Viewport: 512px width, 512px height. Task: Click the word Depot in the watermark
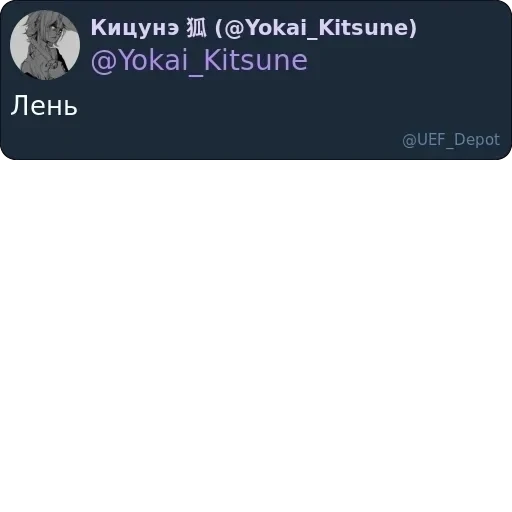click(477, 140)
